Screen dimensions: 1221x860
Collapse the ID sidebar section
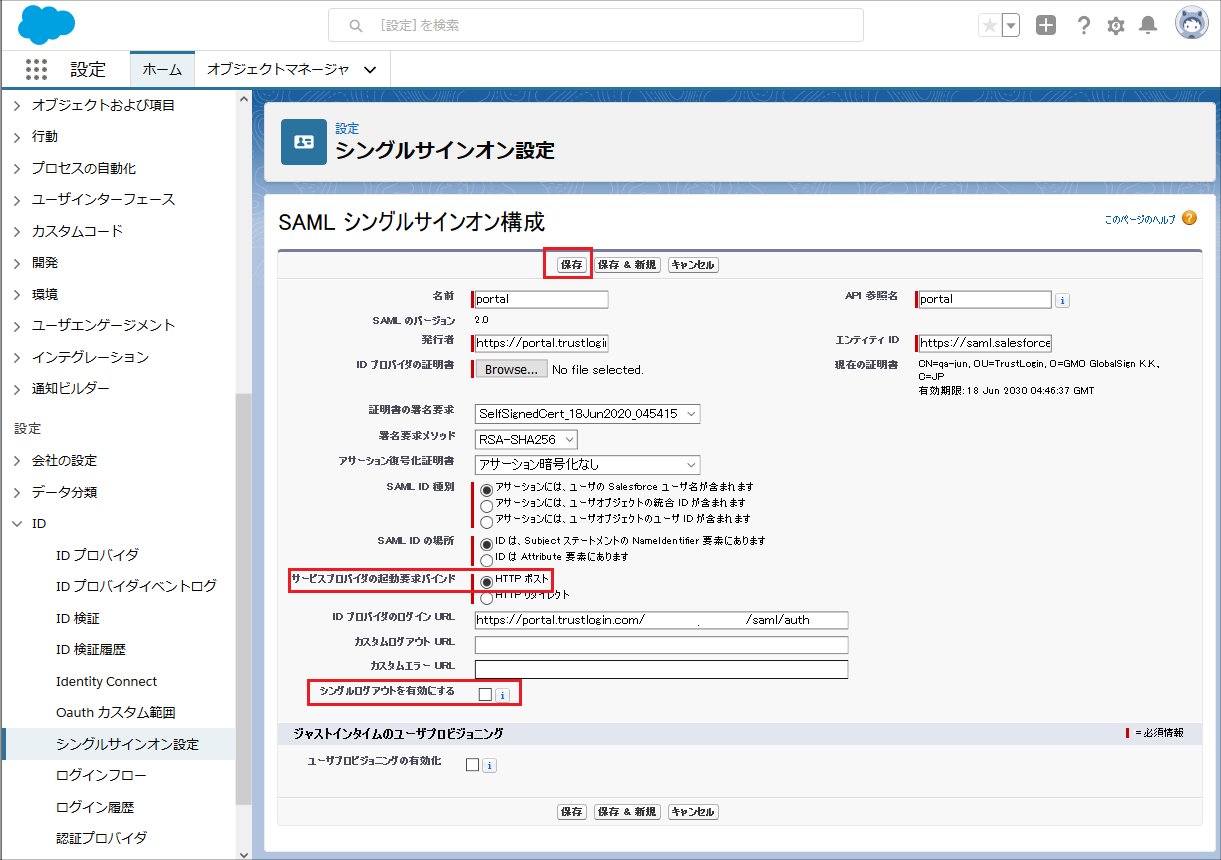tap(17, 523)
